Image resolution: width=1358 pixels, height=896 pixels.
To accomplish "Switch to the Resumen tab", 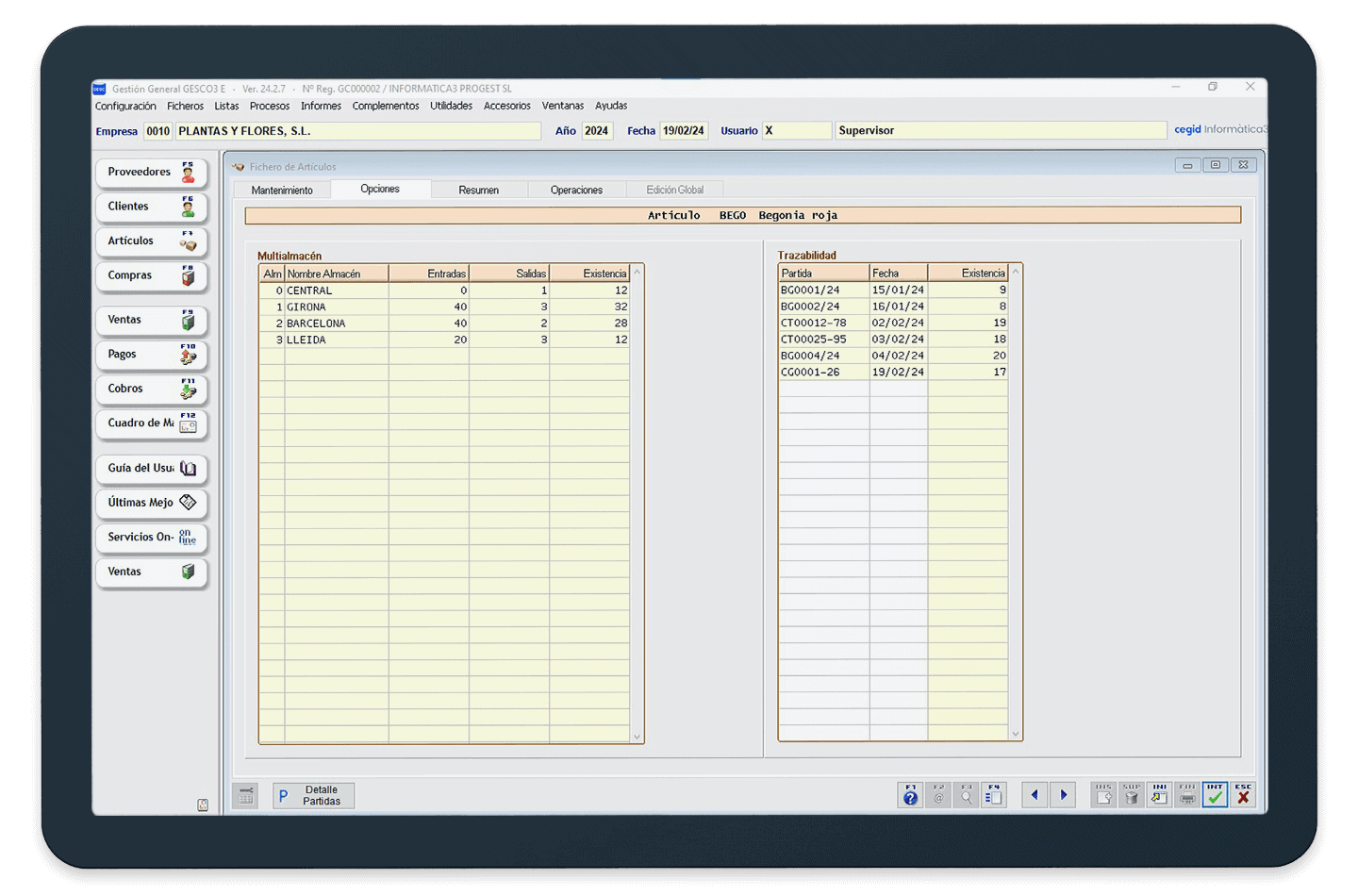I will 478,191.
